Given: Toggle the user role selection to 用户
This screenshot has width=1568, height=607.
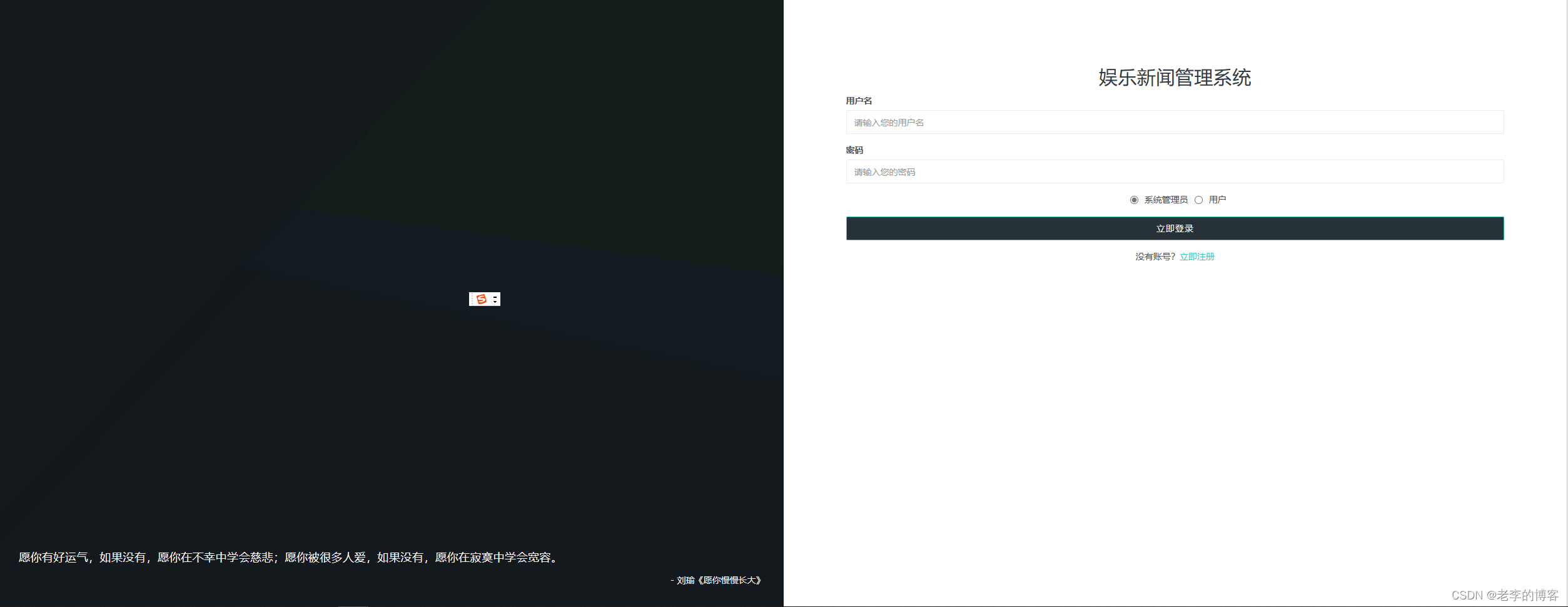Looking at the screenshot, I should click(1199, 200).
